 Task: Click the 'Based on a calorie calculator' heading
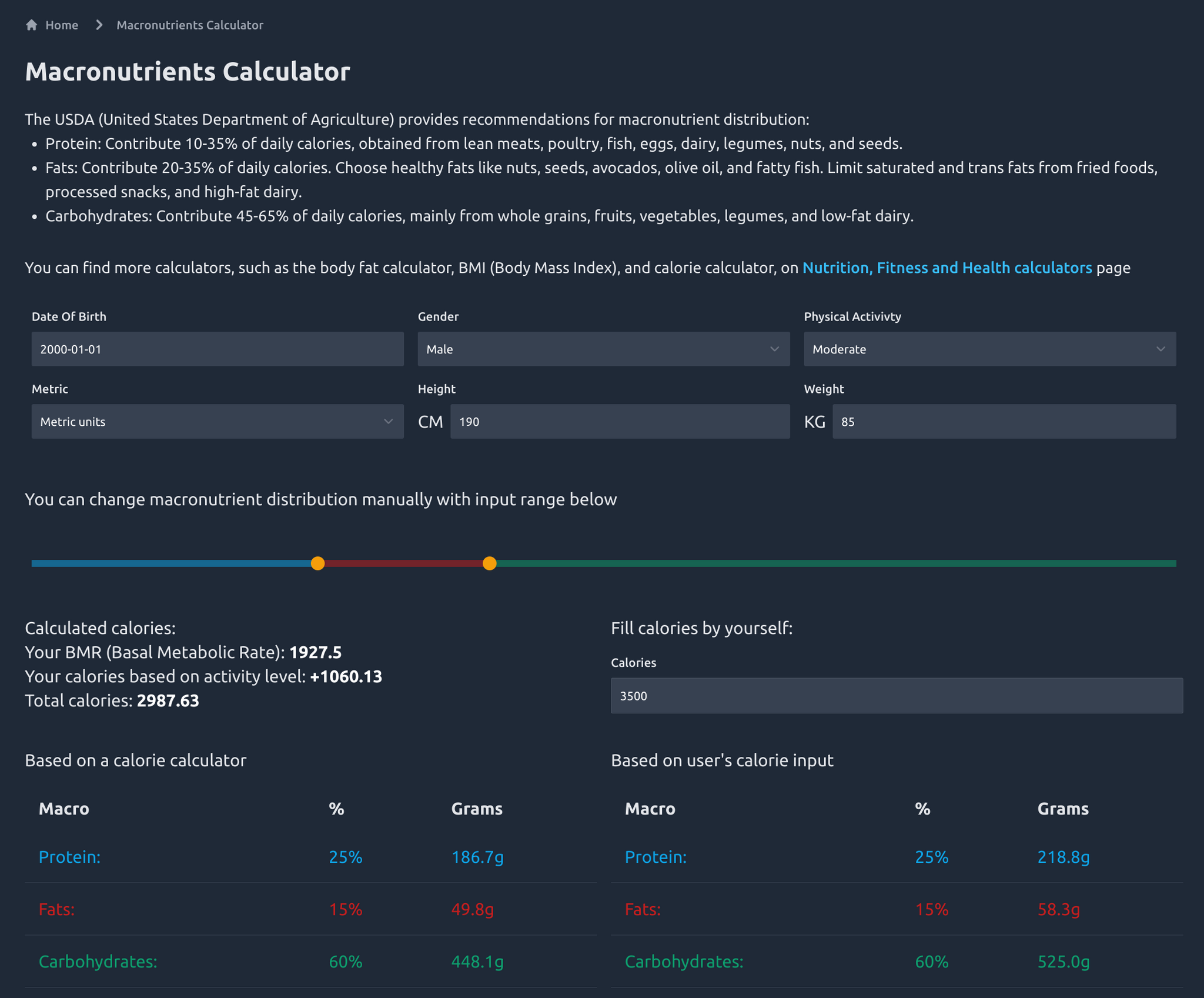coord(136,760)
